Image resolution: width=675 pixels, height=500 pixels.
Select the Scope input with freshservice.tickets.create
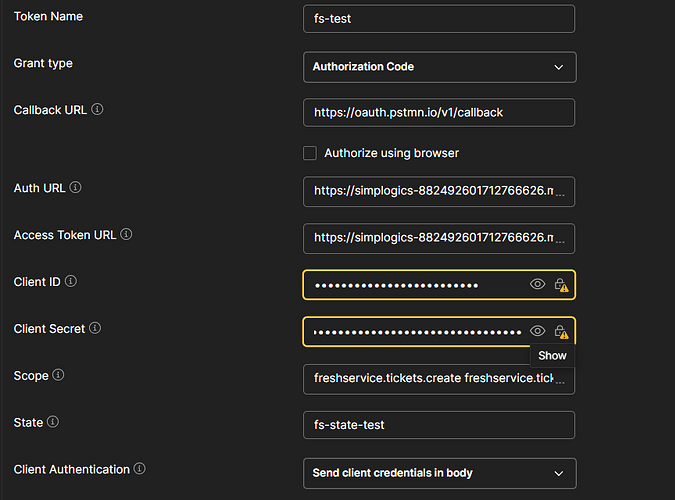(439, 379)
